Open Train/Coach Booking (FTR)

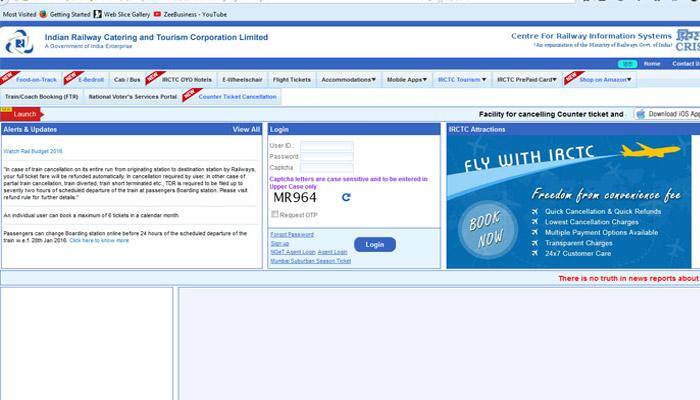[x=42, y=96]
